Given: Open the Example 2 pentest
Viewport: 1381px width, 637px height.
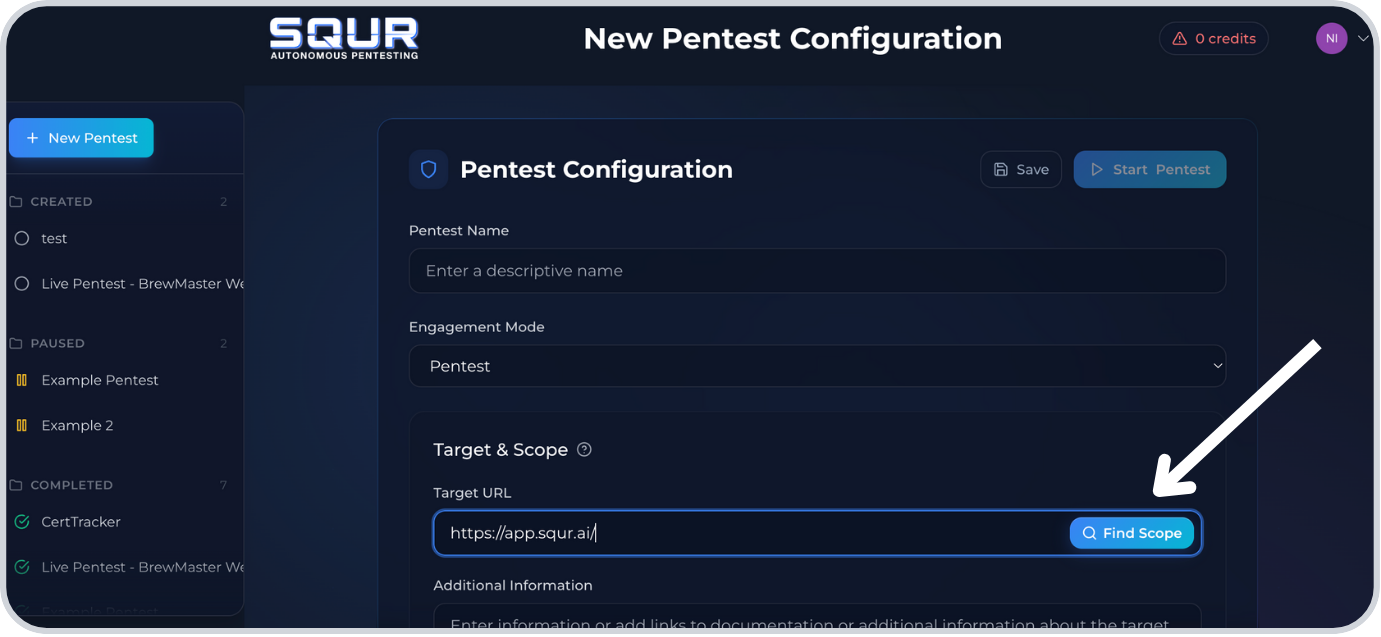Looking at the screenshot, I should pos(77,425).
